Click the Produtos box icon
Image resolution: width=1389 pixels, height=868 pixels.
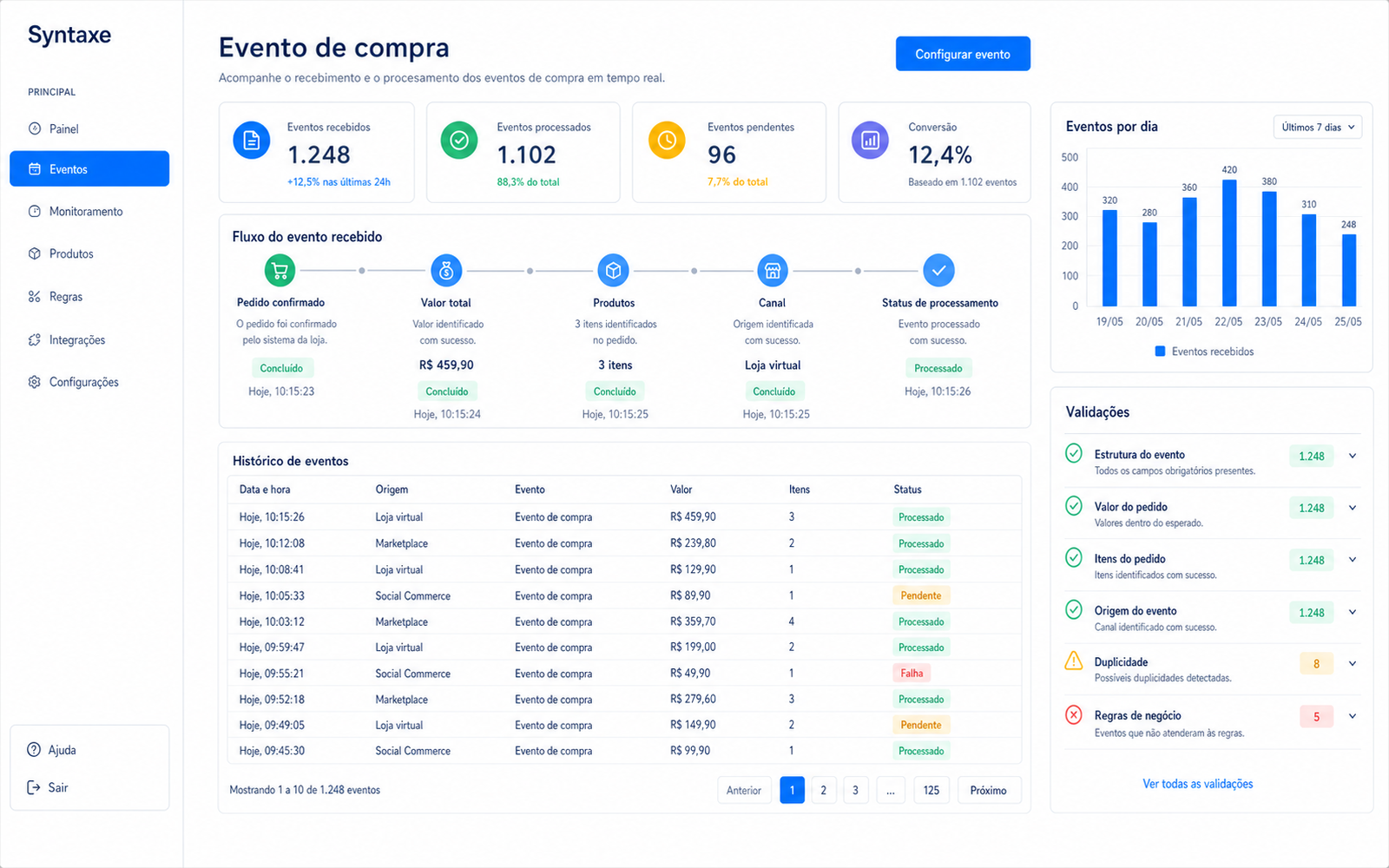[35, 253]
